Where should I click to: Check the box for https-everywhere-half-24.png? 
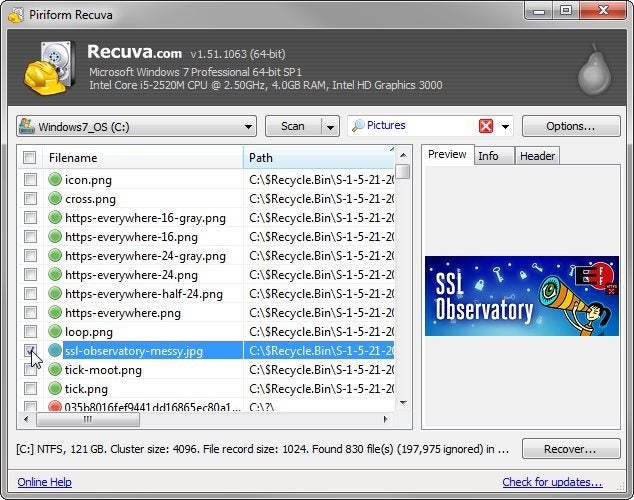coord(30,293)
